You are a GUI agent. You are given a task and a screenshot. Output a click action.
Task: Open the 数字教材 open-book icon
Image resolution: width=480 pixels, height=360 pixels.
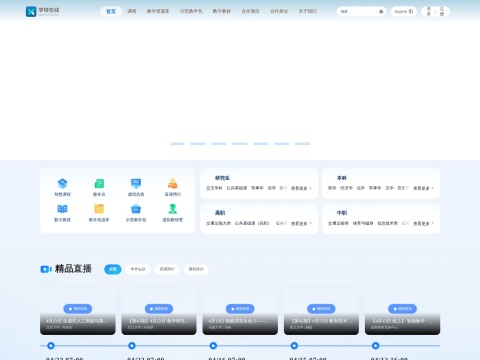pyautogui.click(x=62, y=209)
